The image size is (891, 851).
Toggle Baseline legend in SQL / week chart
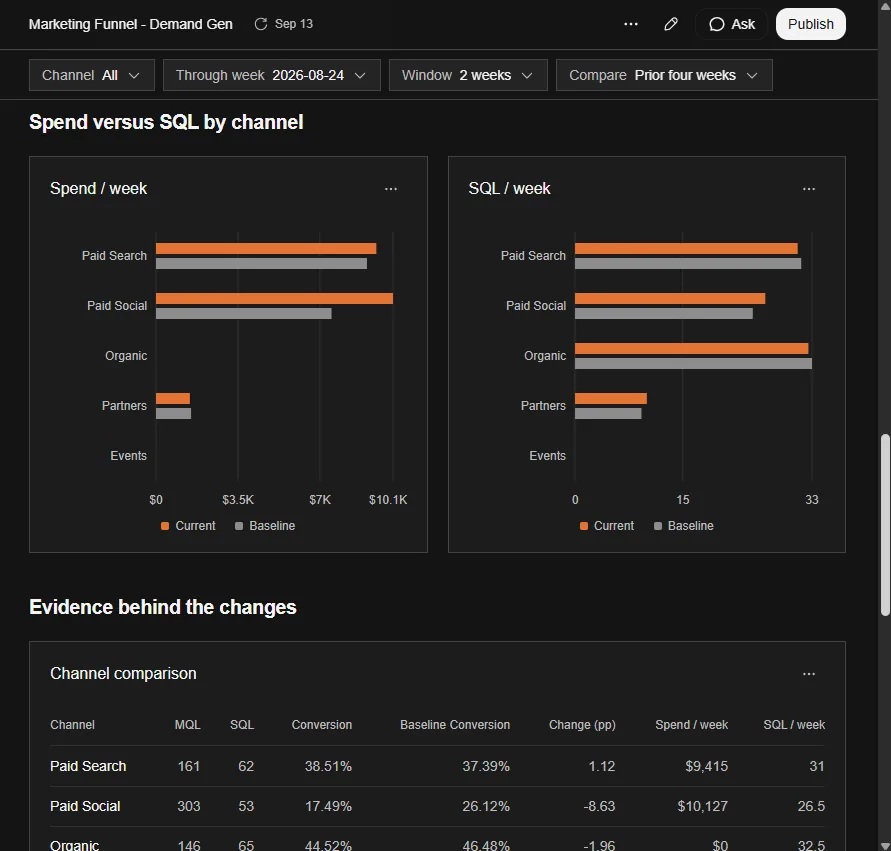pos(684,526)
